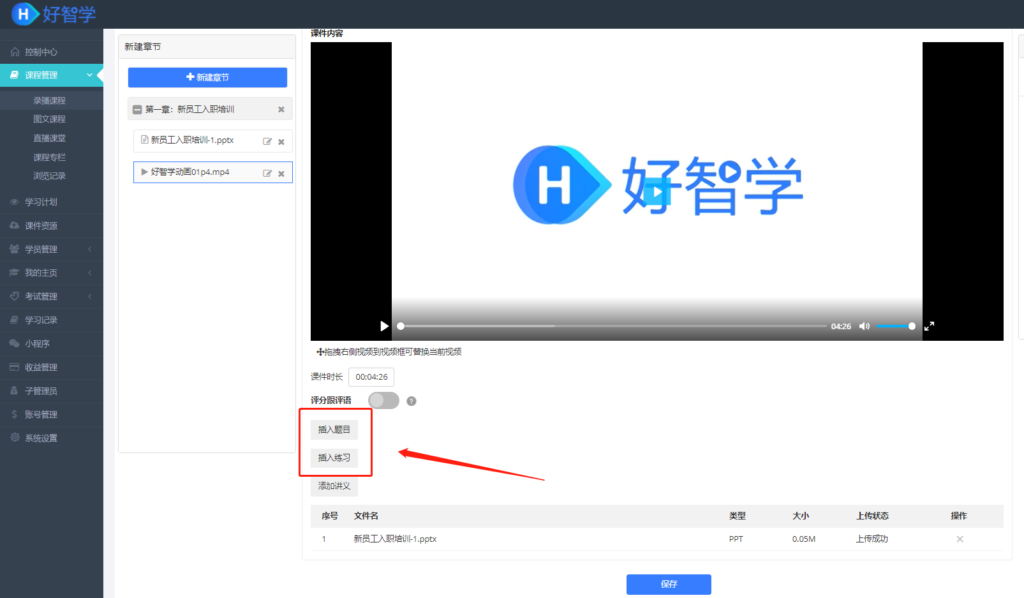
Task: Click the 课件资源 cloud icon
Action: pos(14,225)
